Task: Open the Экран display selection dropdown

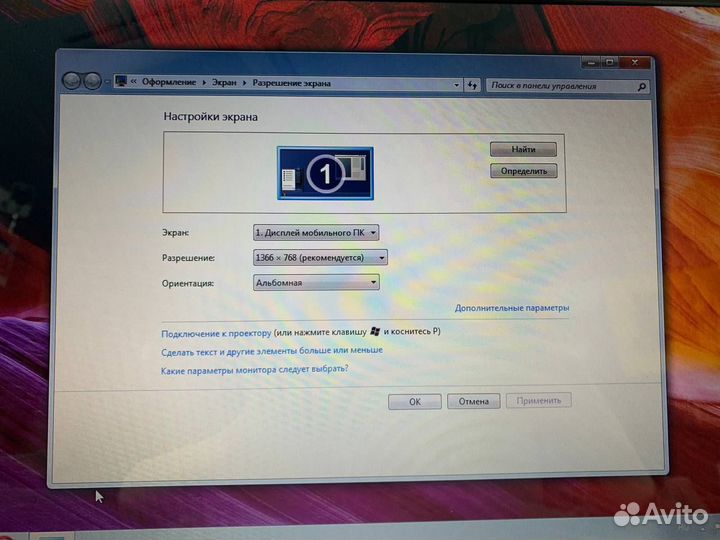Action: point(316,232)
